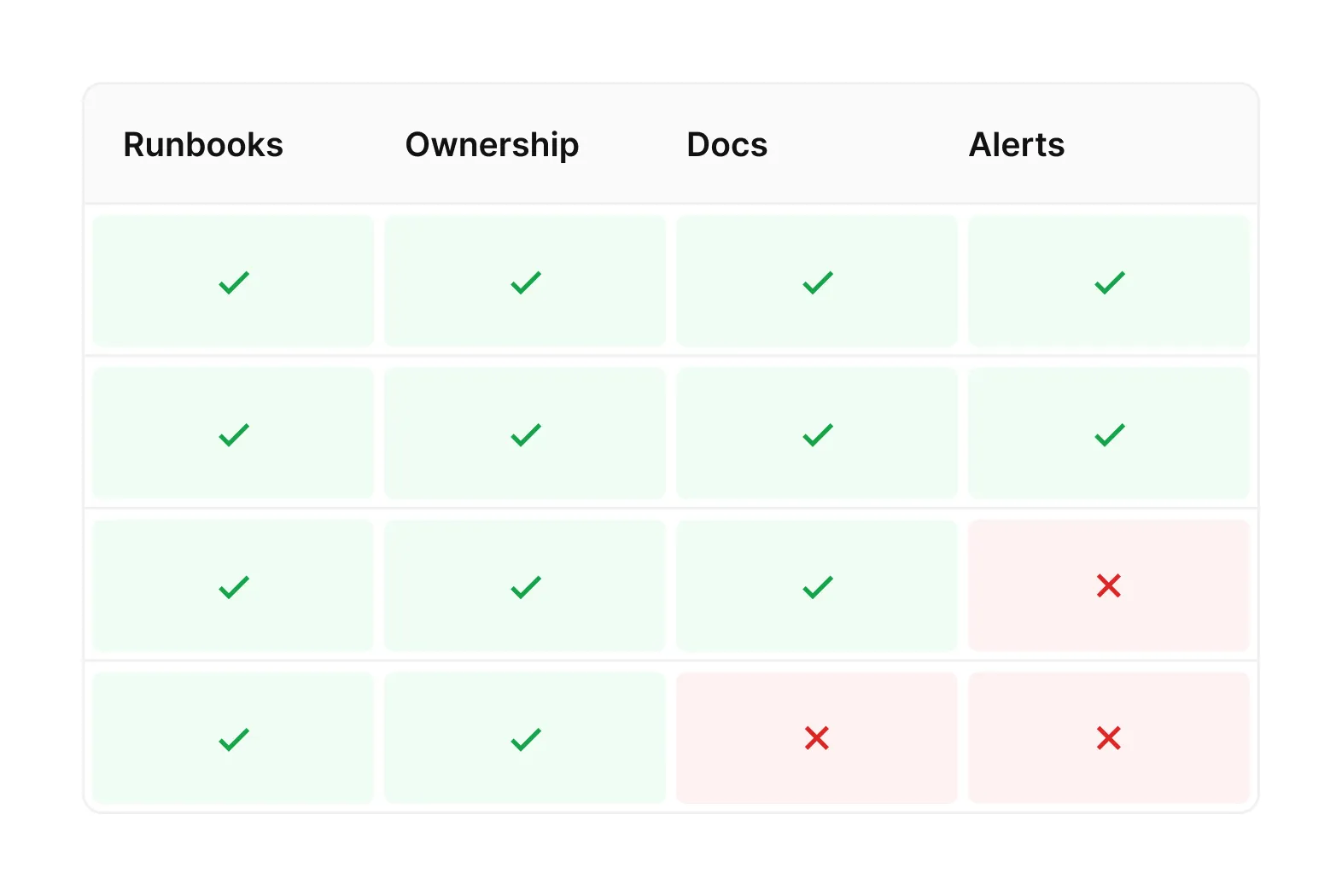Select the Alerts column header
The width and height of the screenshot is (1342, 896).
tap(1017, 145)
